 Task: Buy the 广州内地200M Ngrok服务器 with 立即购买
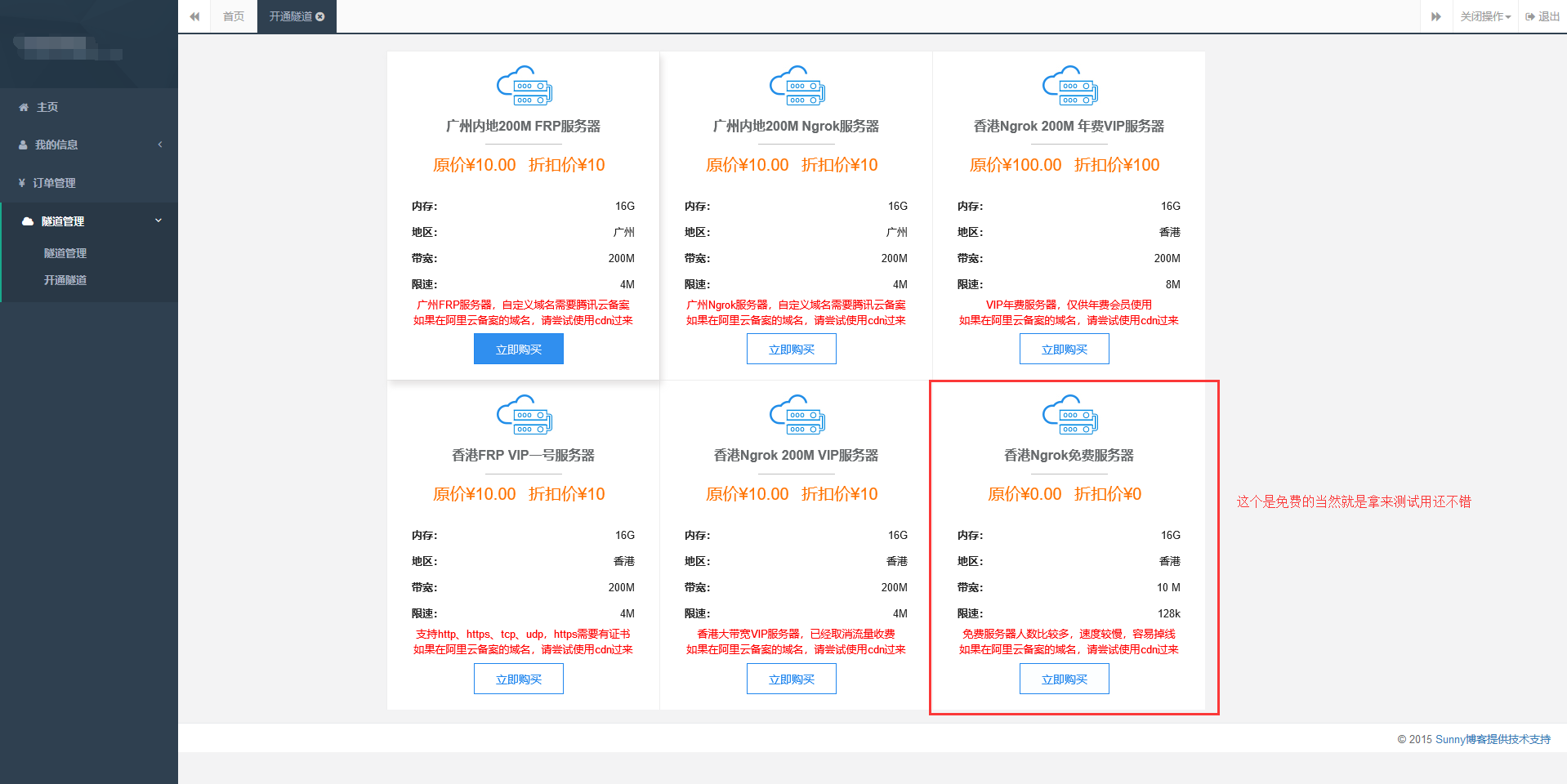click(792, 350)
